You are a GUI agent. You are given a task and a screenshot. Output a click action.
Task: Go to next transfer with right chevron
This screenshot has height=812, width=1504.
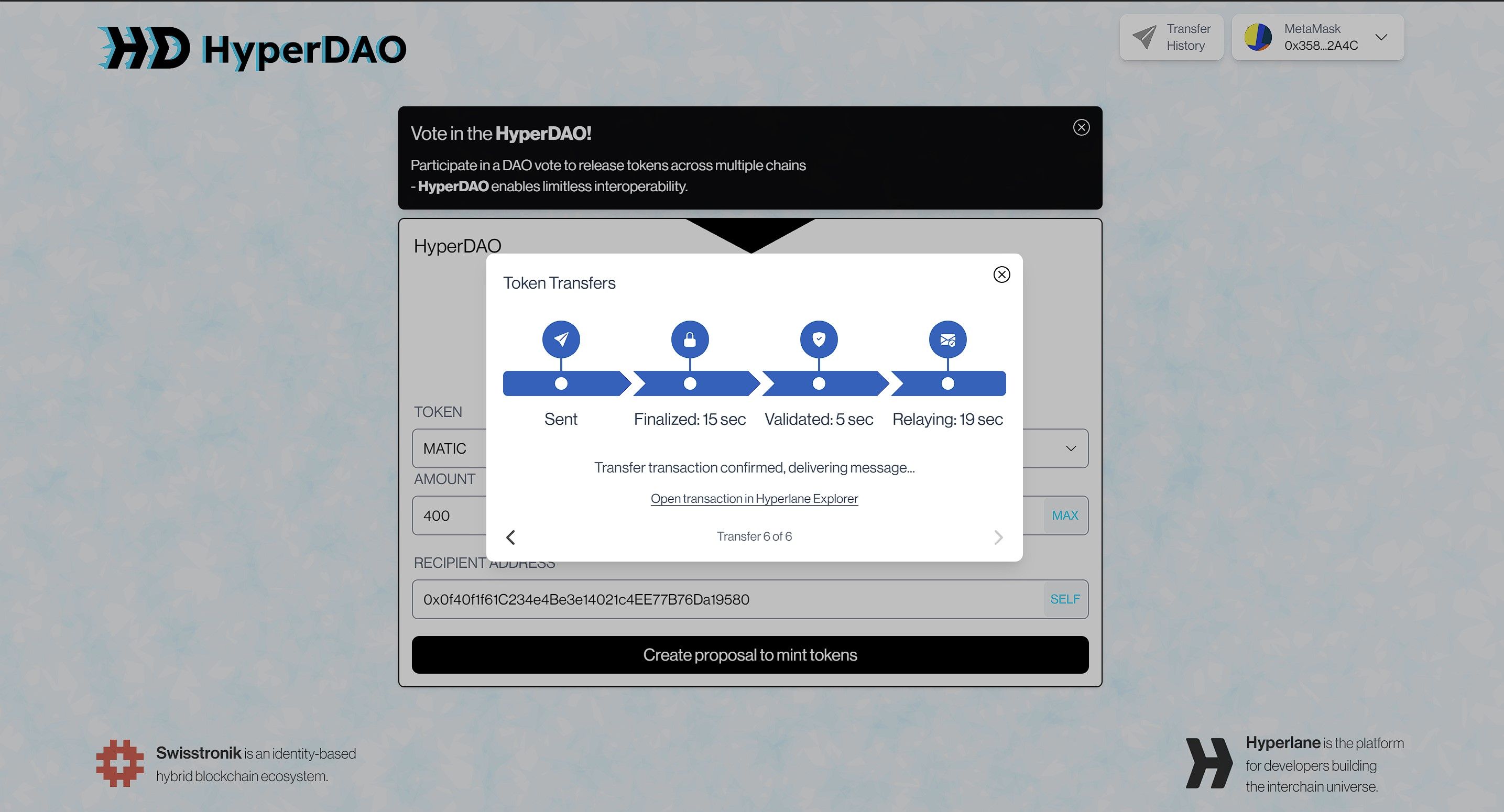tap(998, 537)
